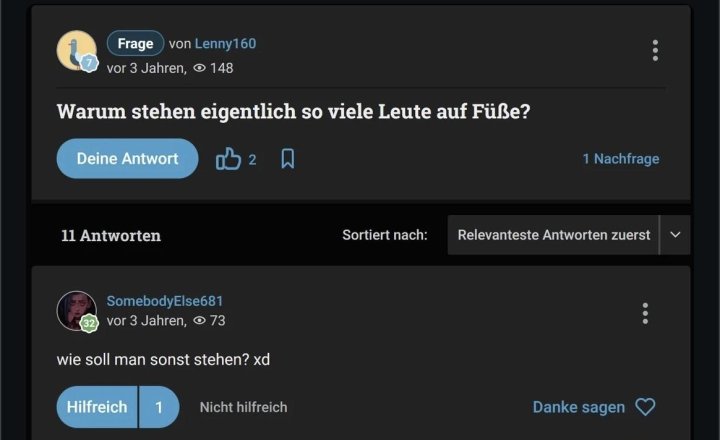Mark the answer as Nicht hilfreich

tap(243, 407)
